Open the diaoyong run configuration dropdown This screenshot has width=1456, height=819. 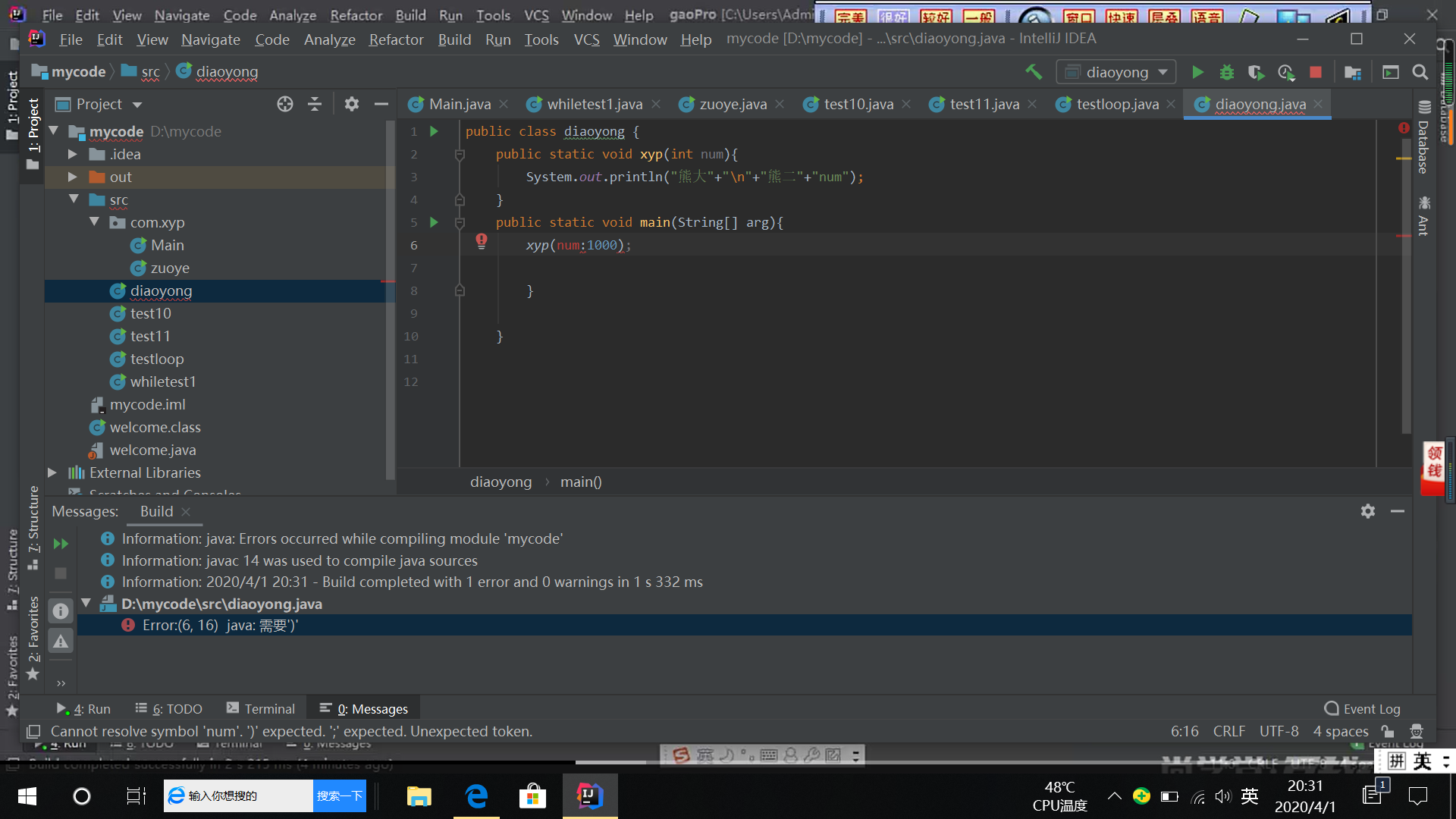1116,72
